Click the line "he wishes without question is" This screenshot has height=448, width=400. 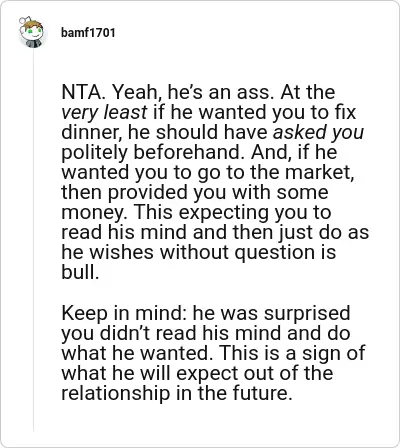tap(199, 252)
